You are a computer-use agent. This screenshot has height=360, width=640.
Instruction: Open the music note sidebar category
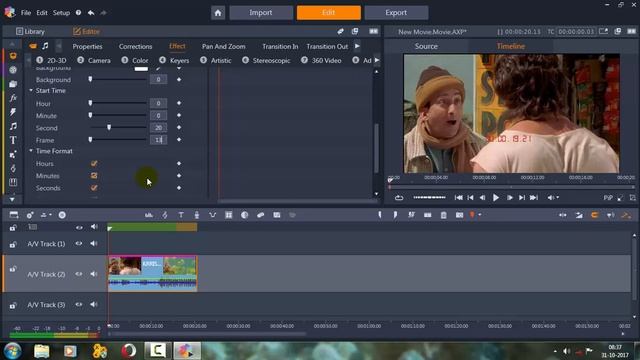click(13, 126)
